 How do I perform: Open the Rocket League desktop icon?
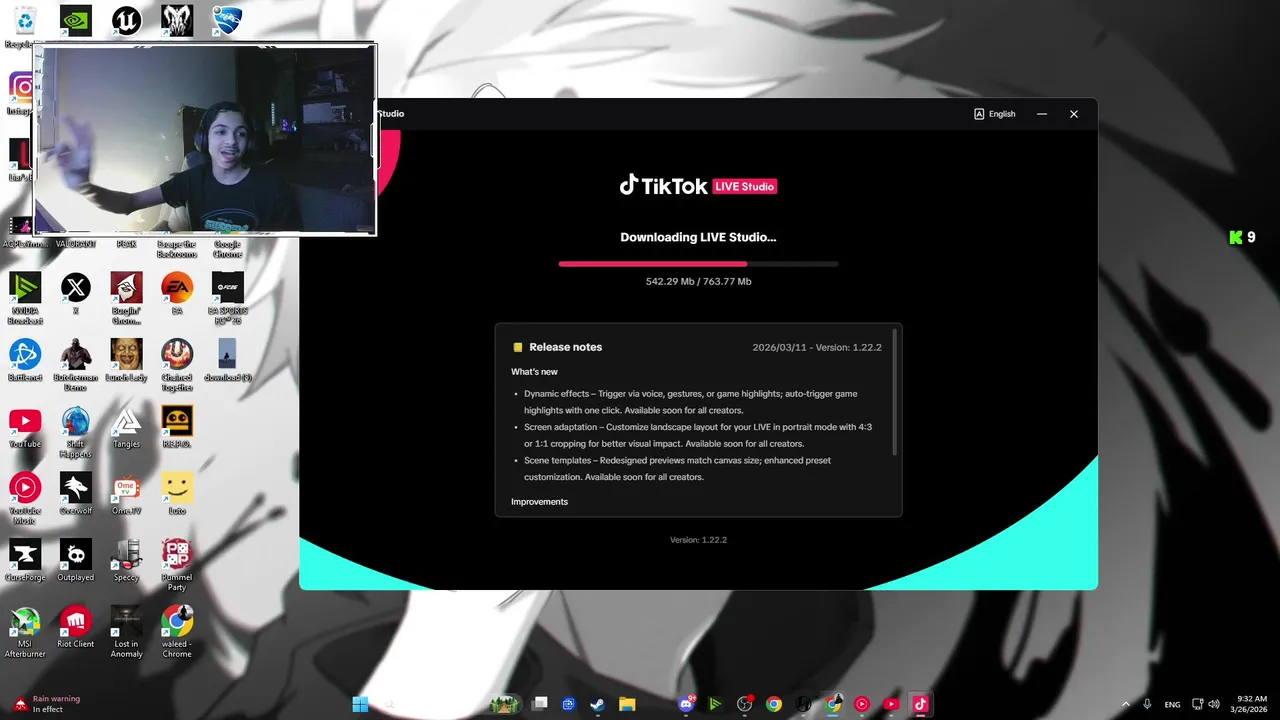227,21
